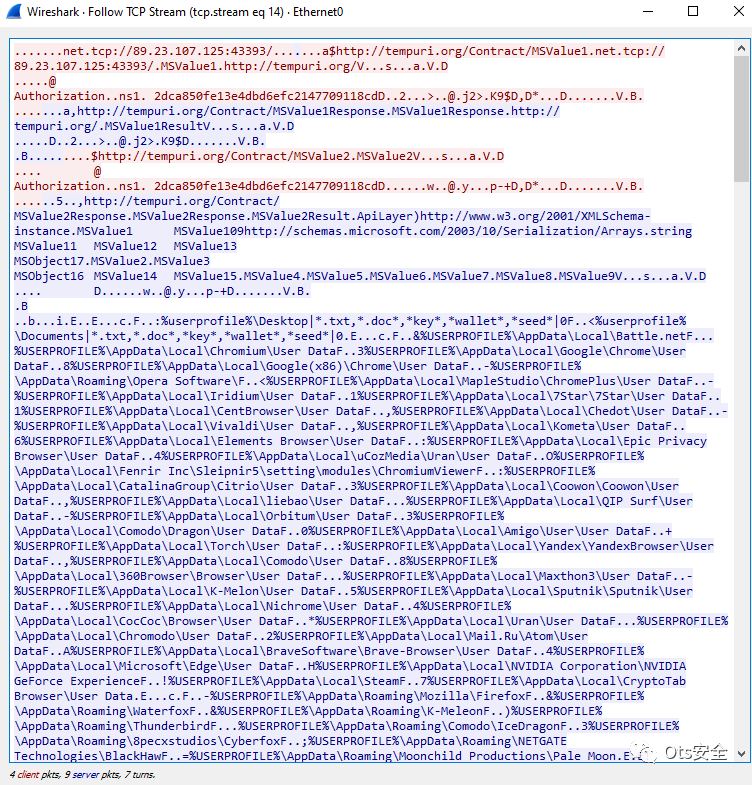Click the second Authorization..ns1 line
The image size is (752, 785).
pos(328,186)
